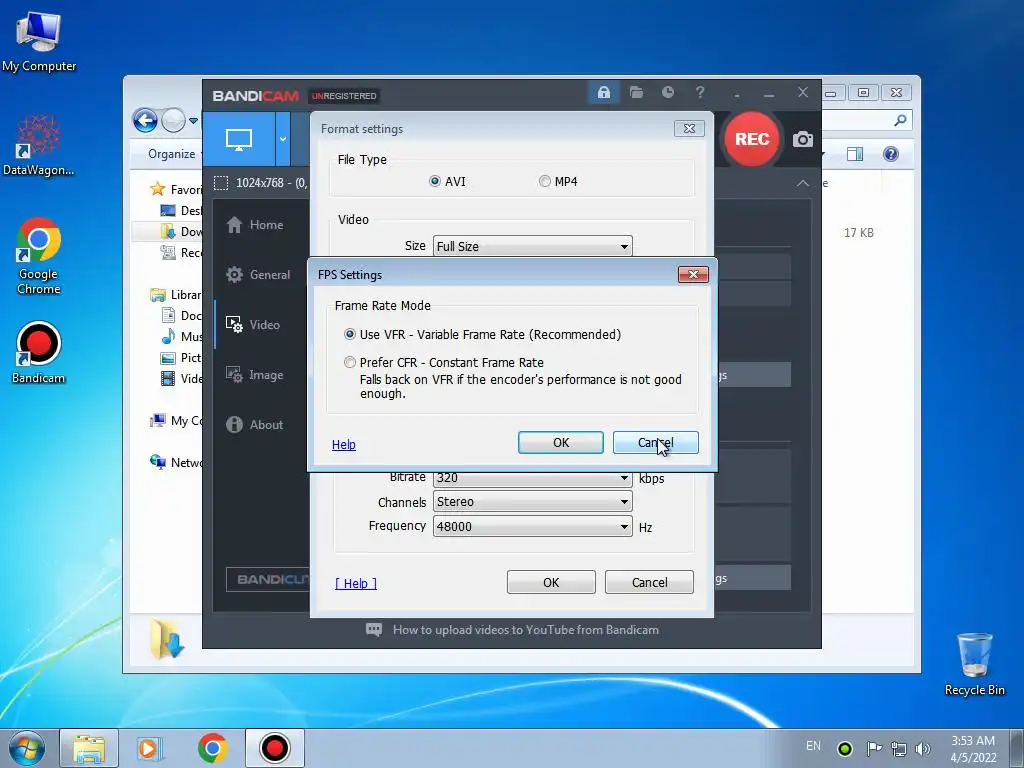The image size is (1024, 768).
Task: Click the red REC record button
Action: (x=752, y=138)
